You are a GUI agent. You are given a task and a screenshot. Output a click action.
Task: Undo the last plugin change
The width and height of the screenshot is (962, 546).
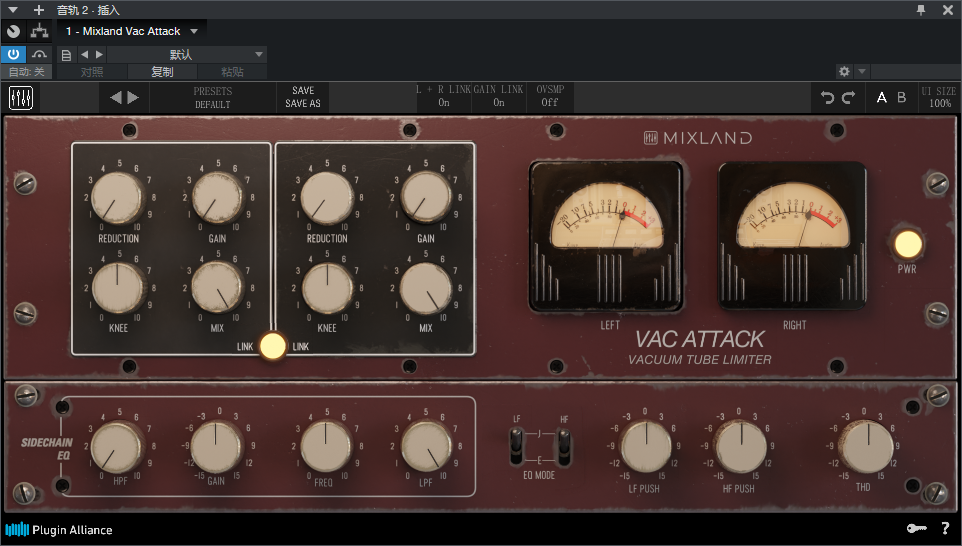coord(828,97)
